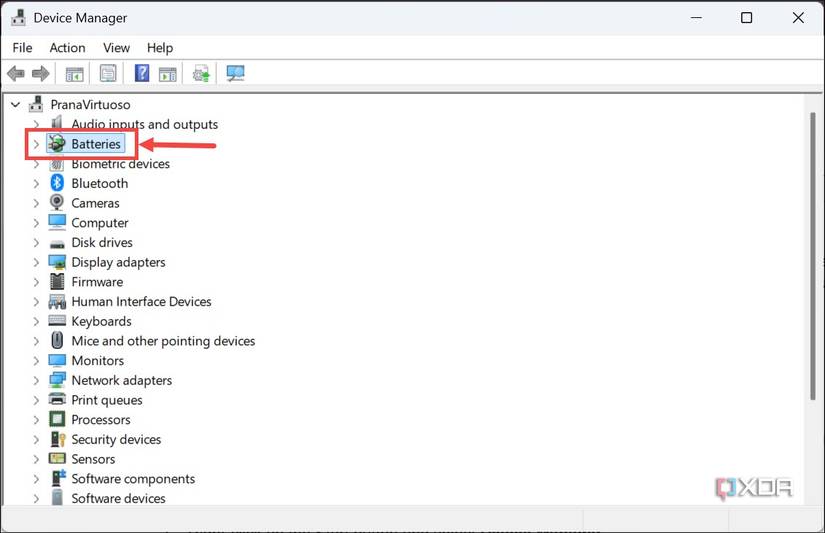Screen dimensions: 825x533
Task: Expand the Bluetooth category chevron
Action: click(36, 184)
